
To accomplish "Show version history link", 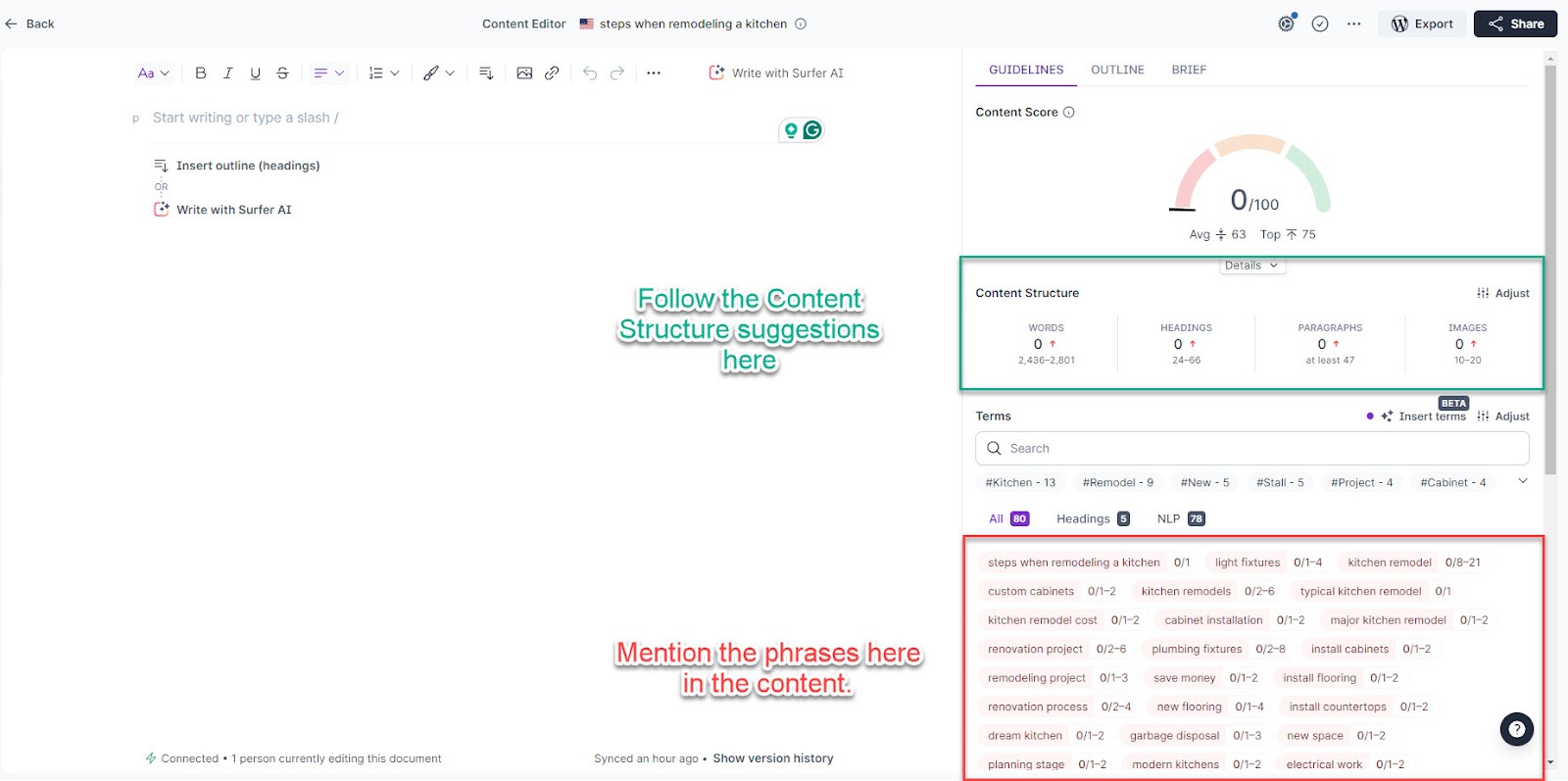I will (x=772, y=758).
